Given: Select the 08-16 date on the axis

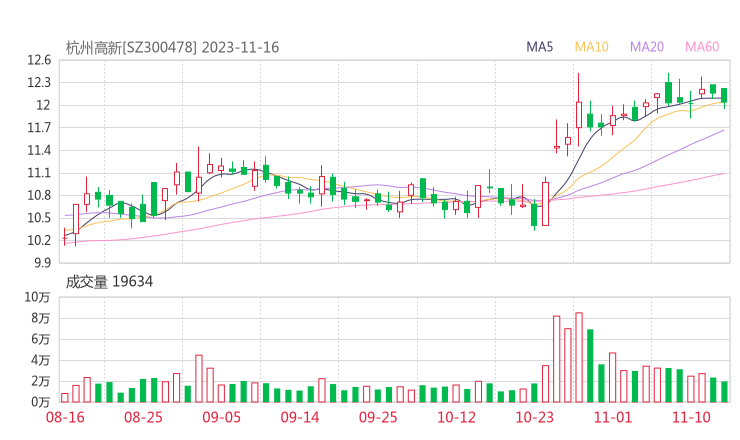Looking at the screenshot, I should pos(65,417).
